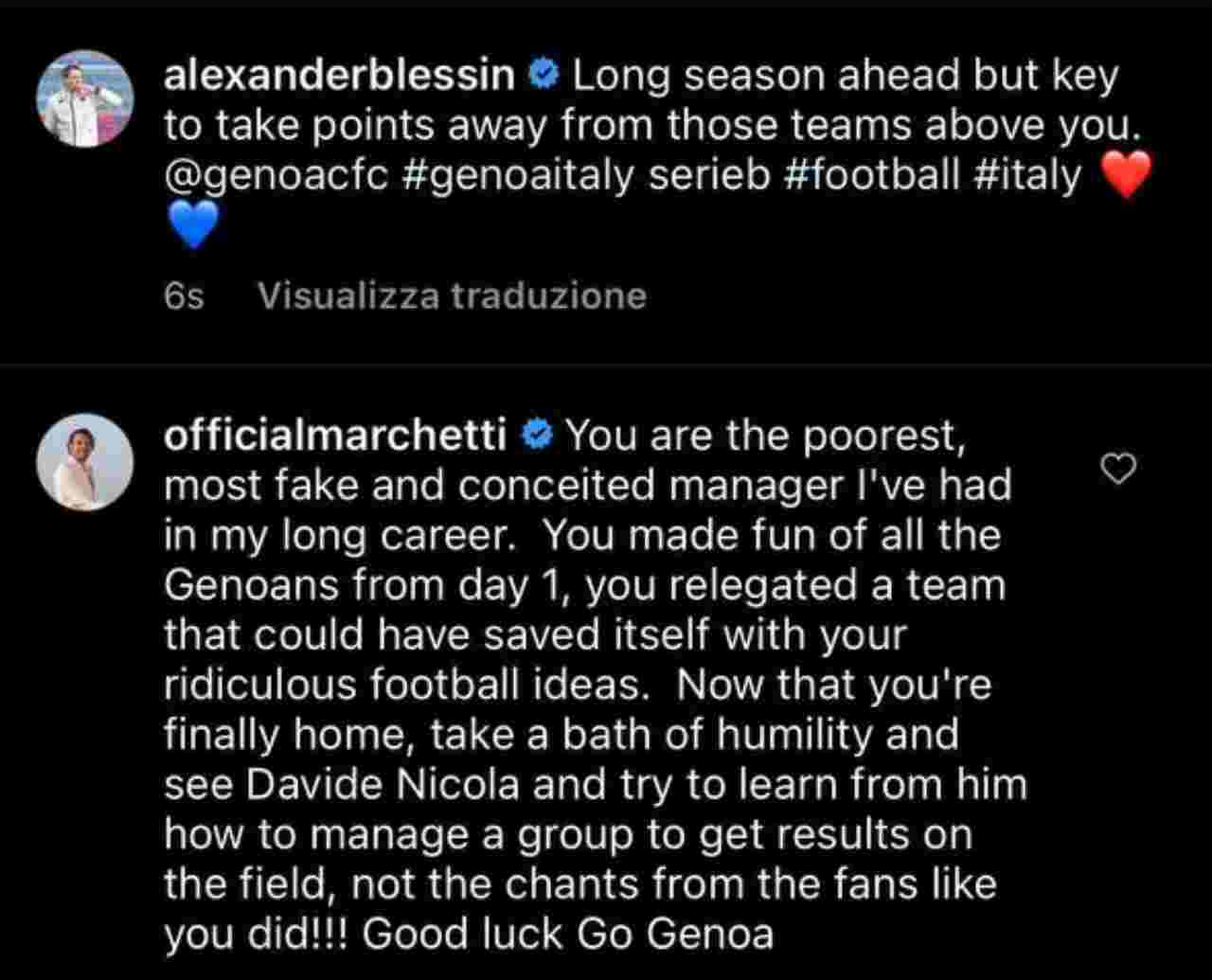Click the red heart emoji in the caption
The height and width of the screenshot is (980, 1212).
pos(1127,175)
